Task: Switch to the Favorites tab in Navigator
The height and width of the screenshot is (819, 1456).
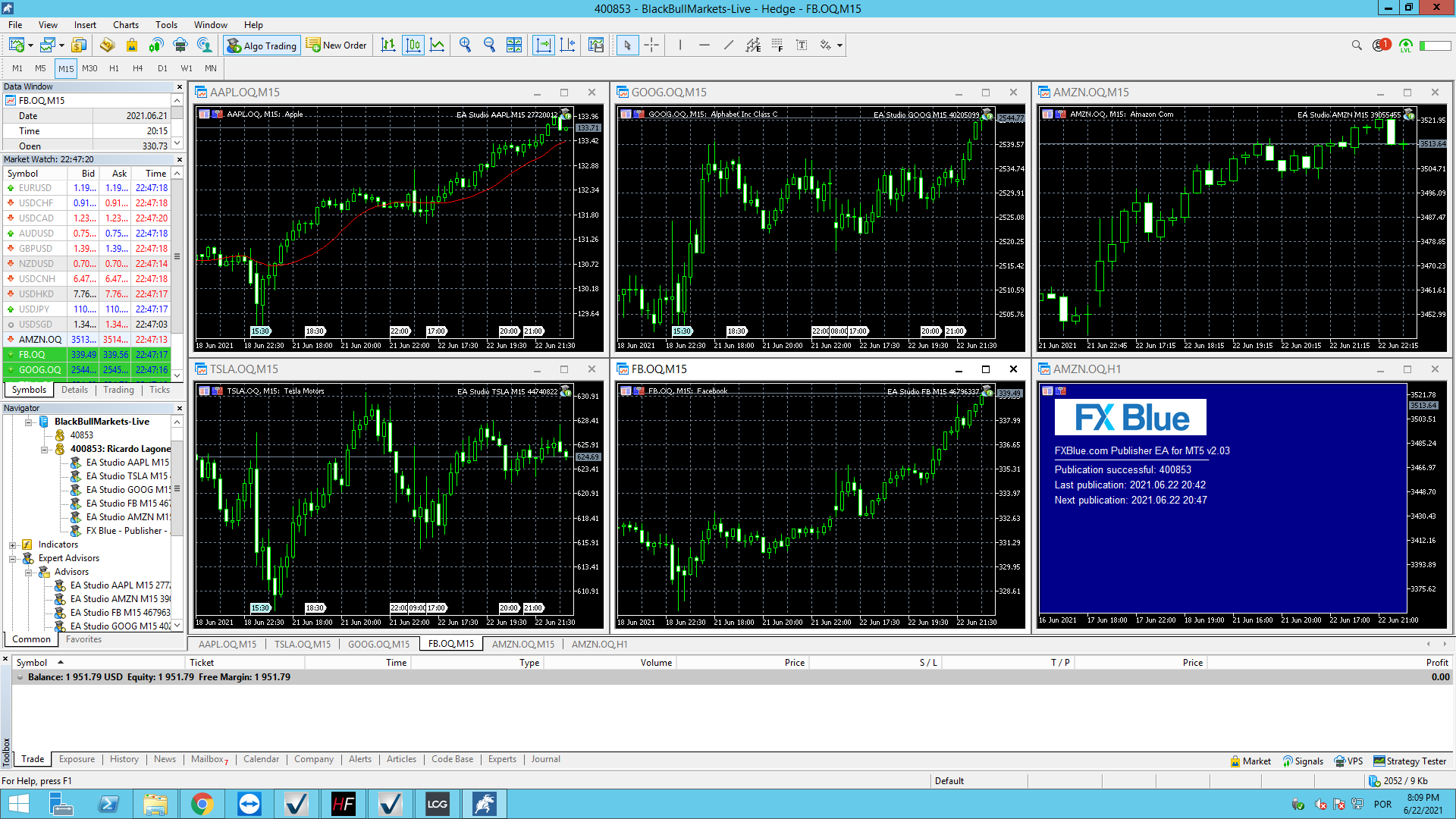Action: click(83, 639)
